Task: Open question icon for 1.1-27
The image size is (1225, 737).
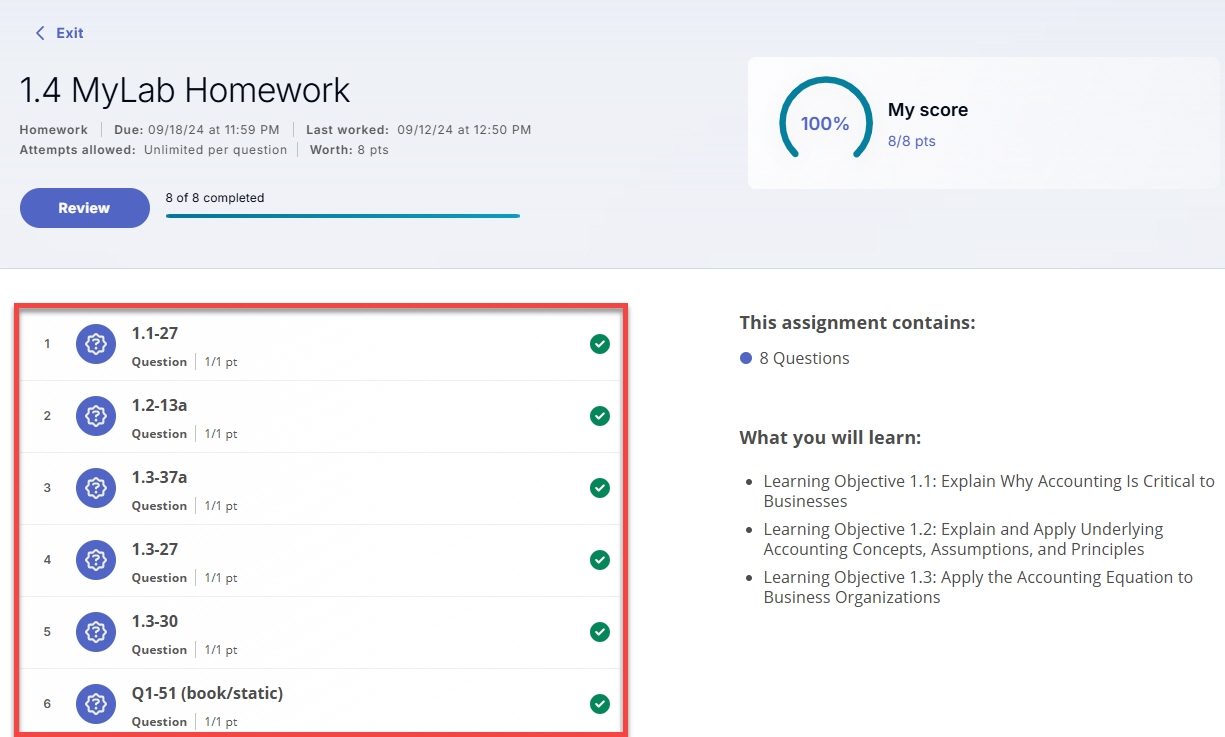Action: [96, 344]
